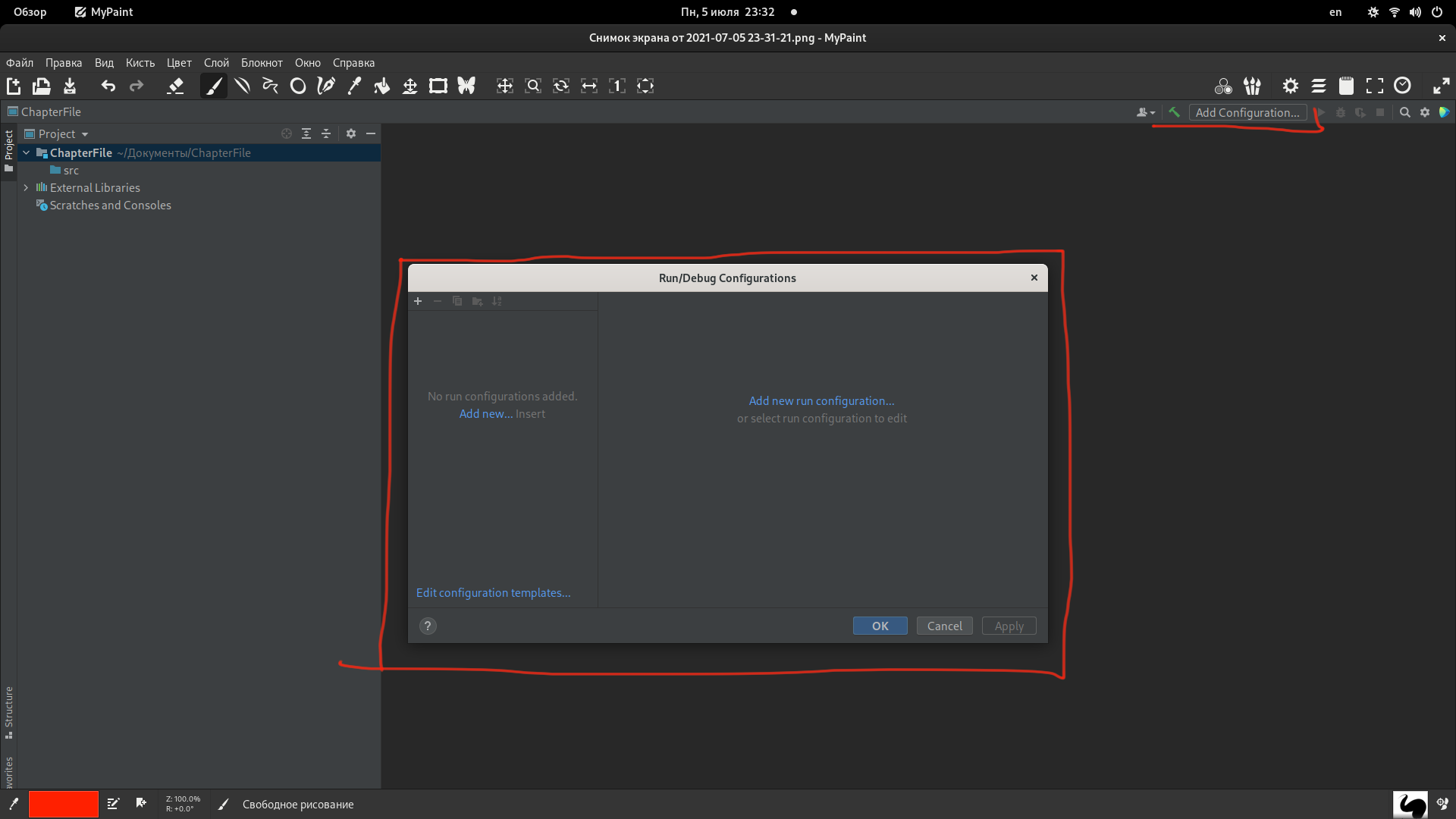Click the red current color swatch
This screenshot has width=1456, height=819.
[63, 804]
